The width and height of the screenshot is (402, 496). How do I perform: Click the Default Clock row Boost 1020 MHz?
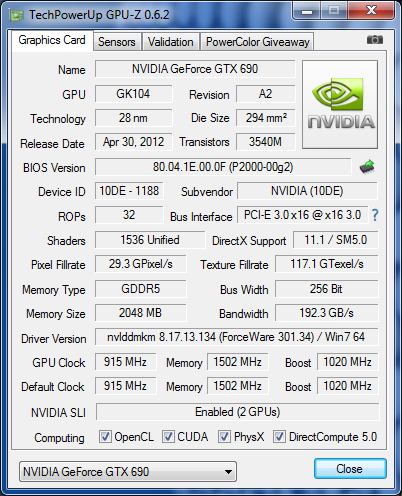pos(347,386)
